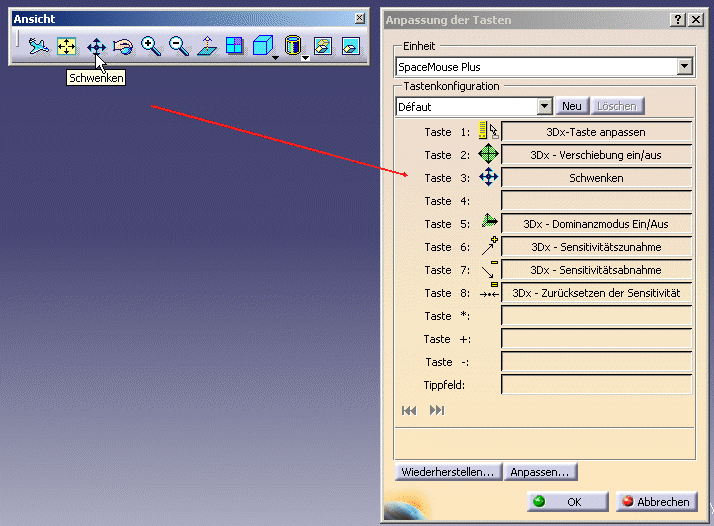714x526 pixels.
Task: Open the SpaceMouse Plus device dropdown
Action: pyautogui.click(x=684, y=66)
